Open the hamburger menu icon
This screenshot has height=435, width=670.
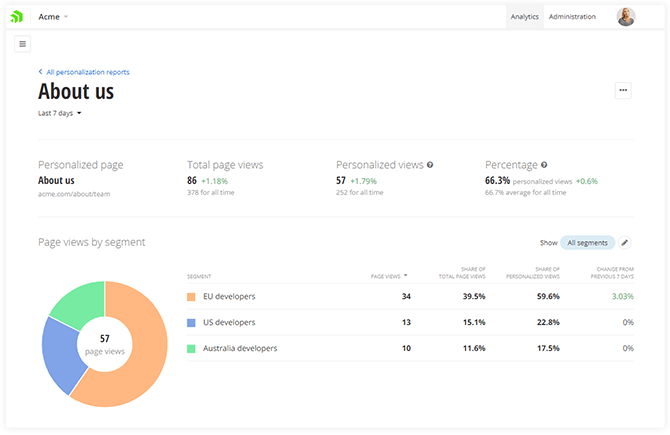pos(23,44)
